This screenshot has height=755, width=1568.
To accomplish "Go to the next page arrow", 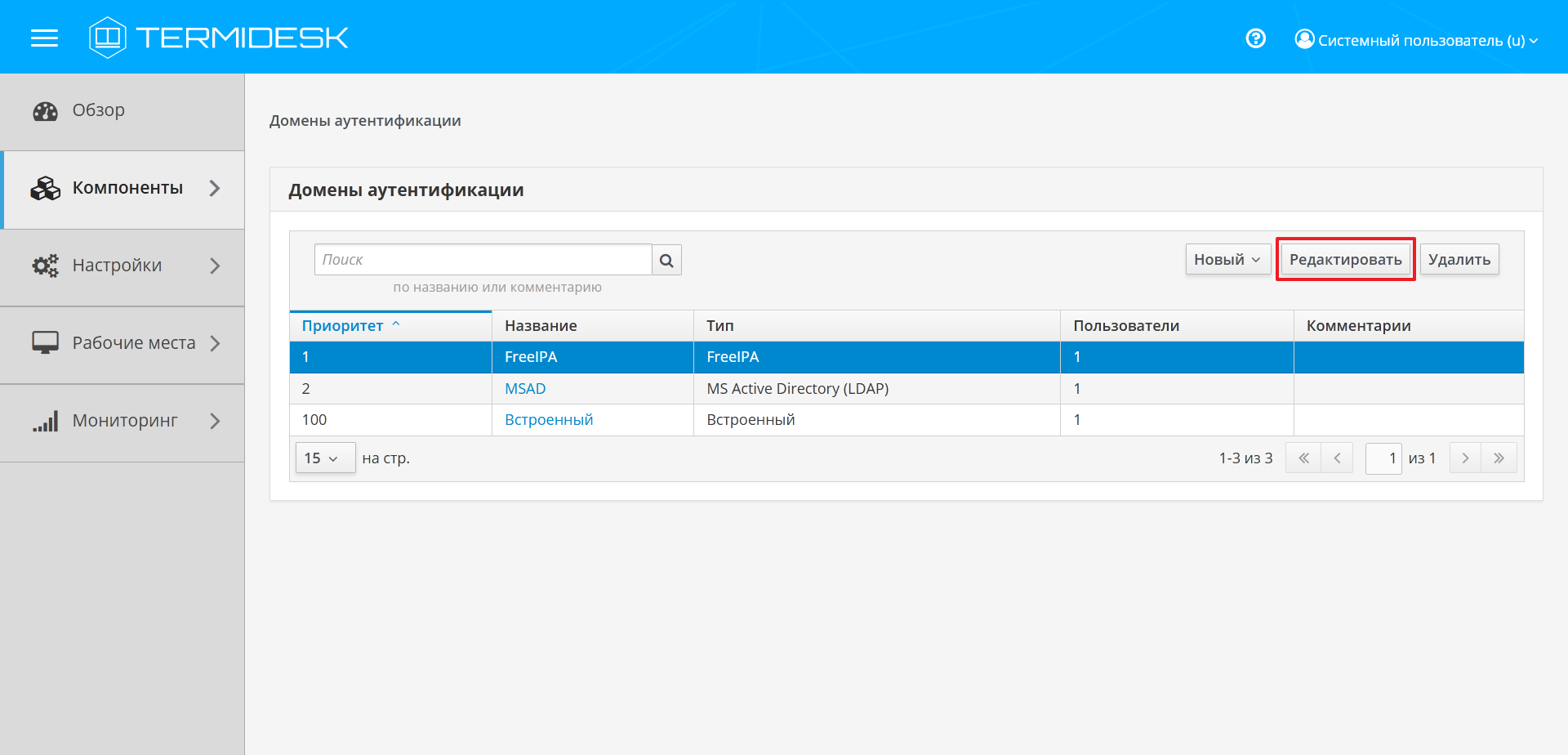I will 1465,458.
